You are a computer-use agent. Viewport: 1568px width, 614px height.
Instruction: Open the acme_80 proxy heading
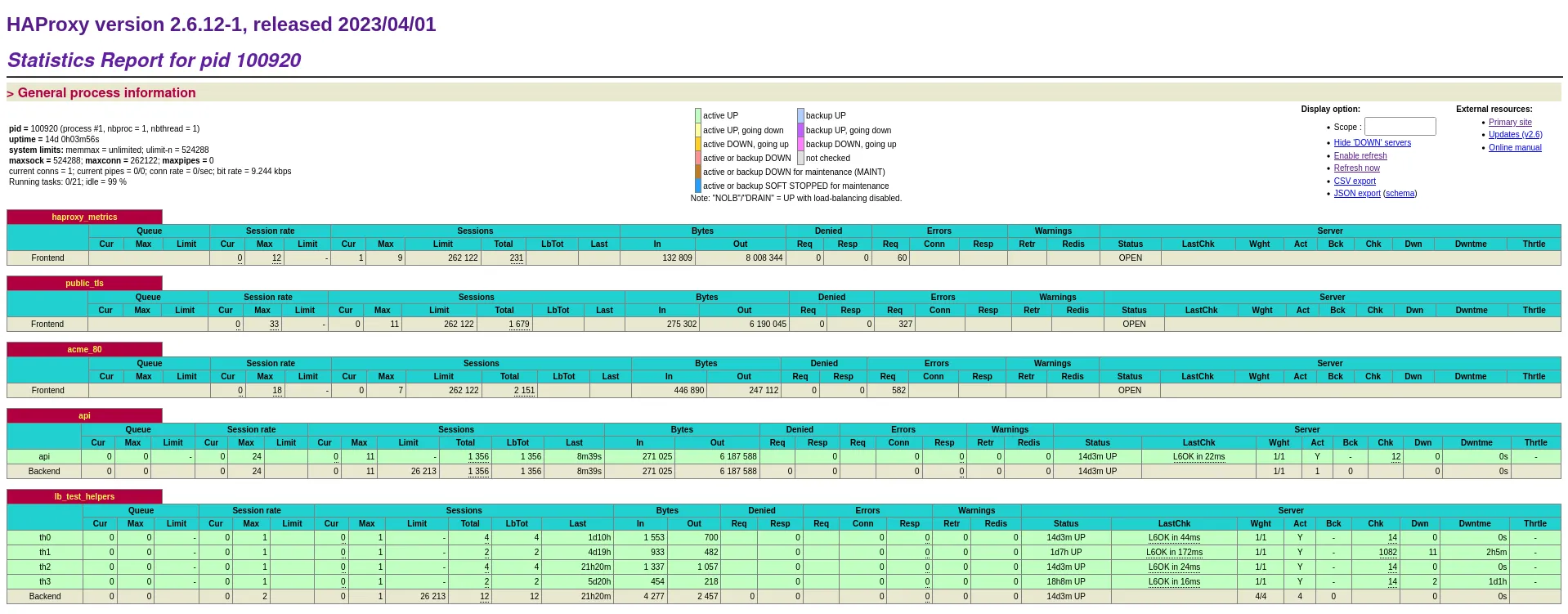[84, 350]
